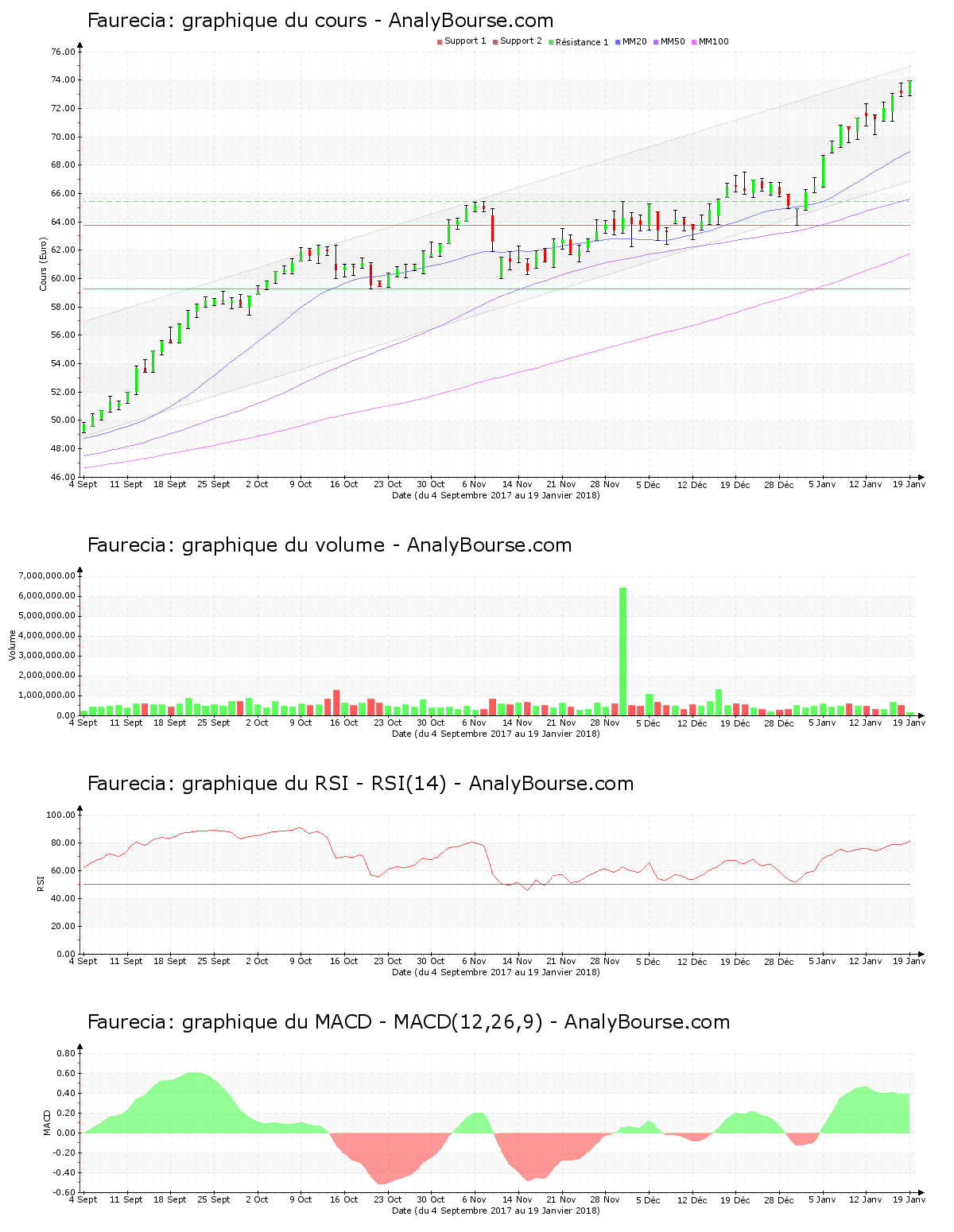The image size is (954, 1232).
Task: Click the date range caption under the MACD chart
Action: pos(496,1211)
